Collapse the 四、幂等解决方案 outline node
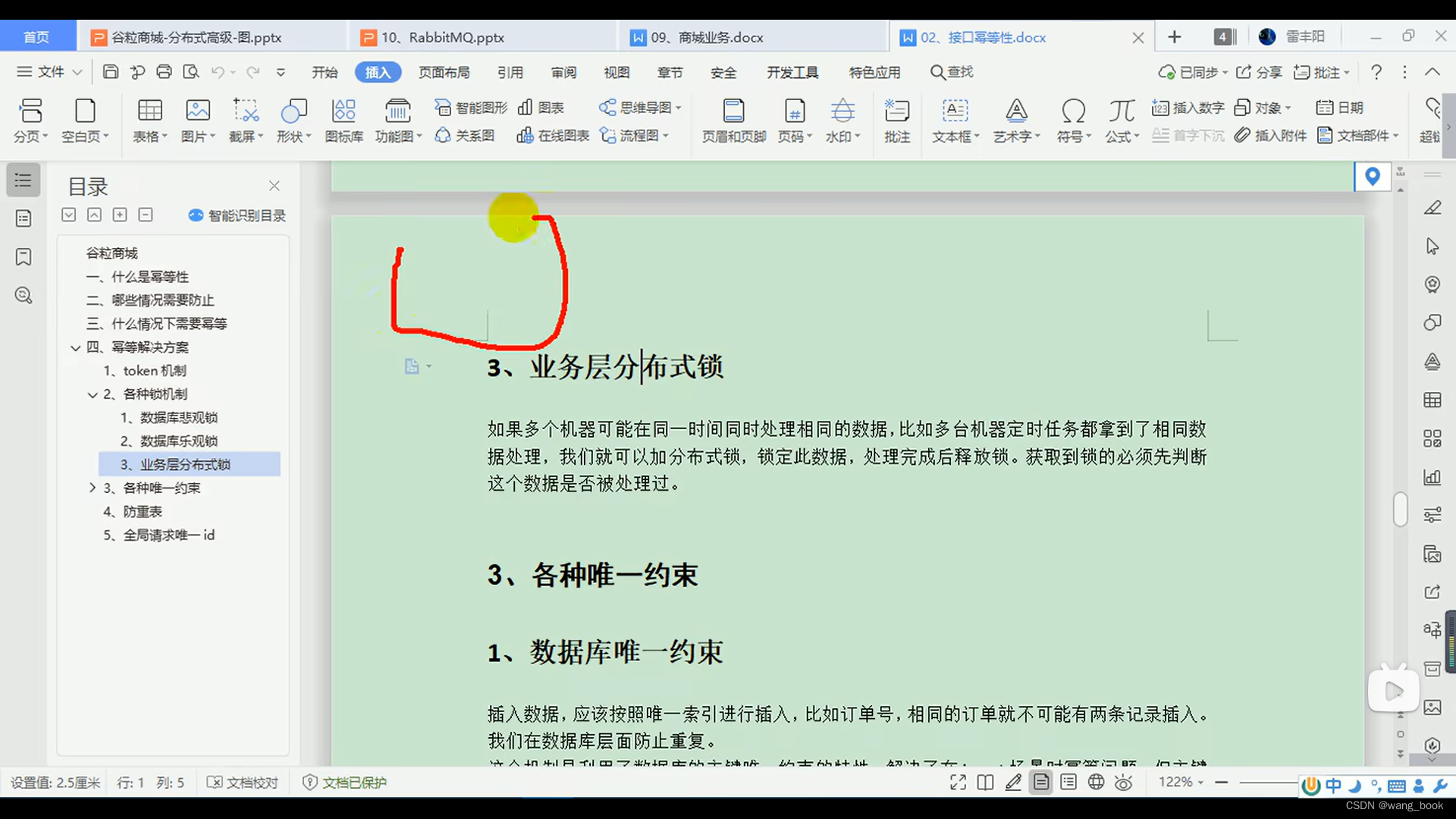 pyautogui.click(x=75, y=347)
